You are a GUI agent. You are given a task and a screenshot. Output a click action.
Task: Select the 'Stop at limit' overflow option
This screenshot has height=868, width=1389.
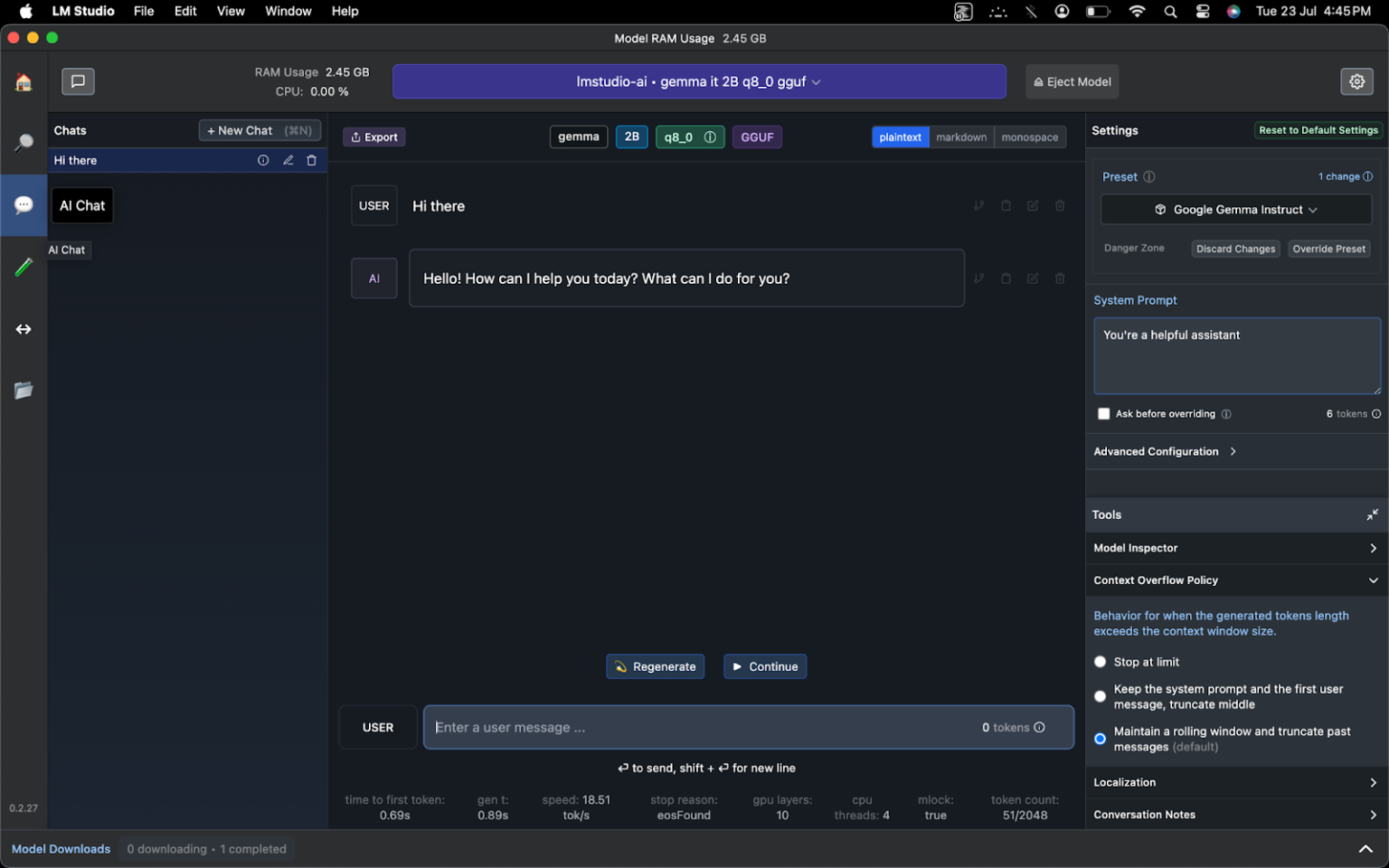[1100, 661]
